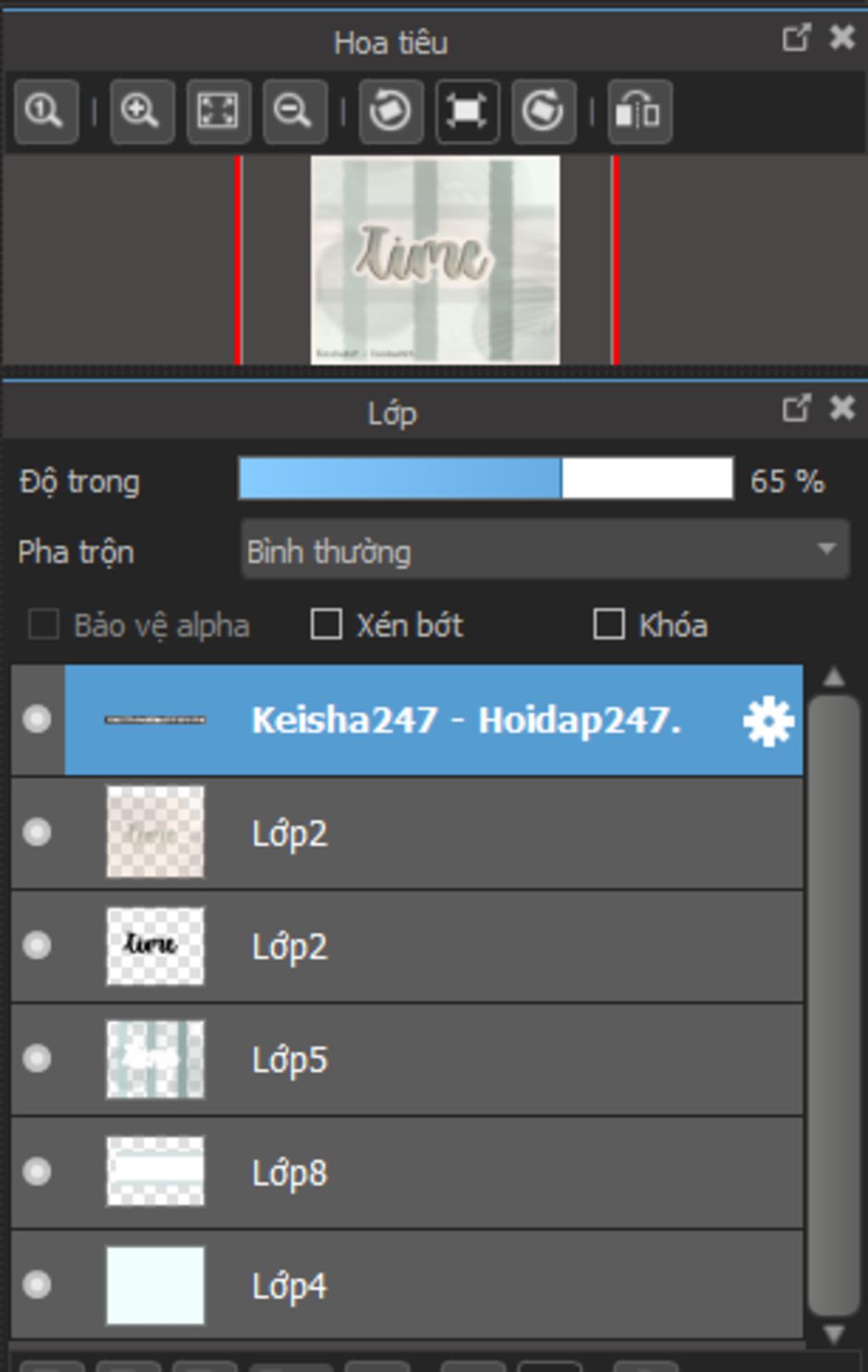The width and height of the screenshot is (868, 1372).
Task: Click the fit to screen icon
Action: click(x=218, y=111)
